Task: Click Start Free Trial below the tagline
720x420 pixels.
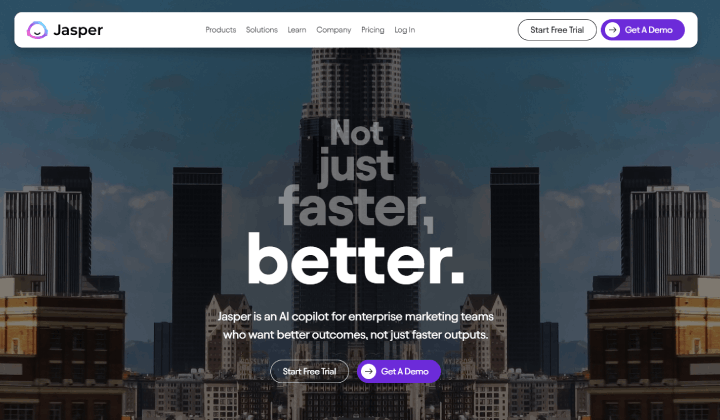Action: pyautogui.click(x=309, y=371)
